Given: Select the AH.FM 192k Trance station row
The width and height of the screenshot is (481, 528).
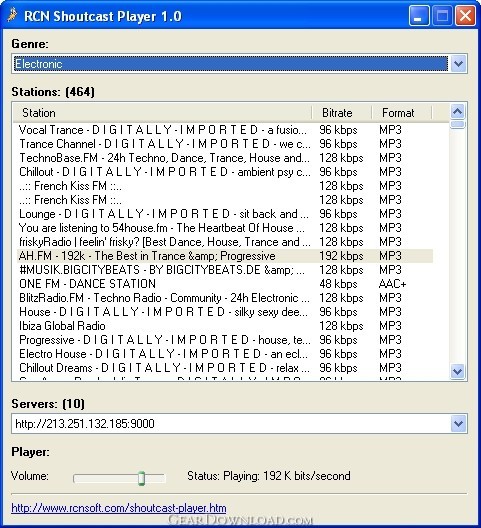Looking at the screenshot, I should (x=225, y=256).
